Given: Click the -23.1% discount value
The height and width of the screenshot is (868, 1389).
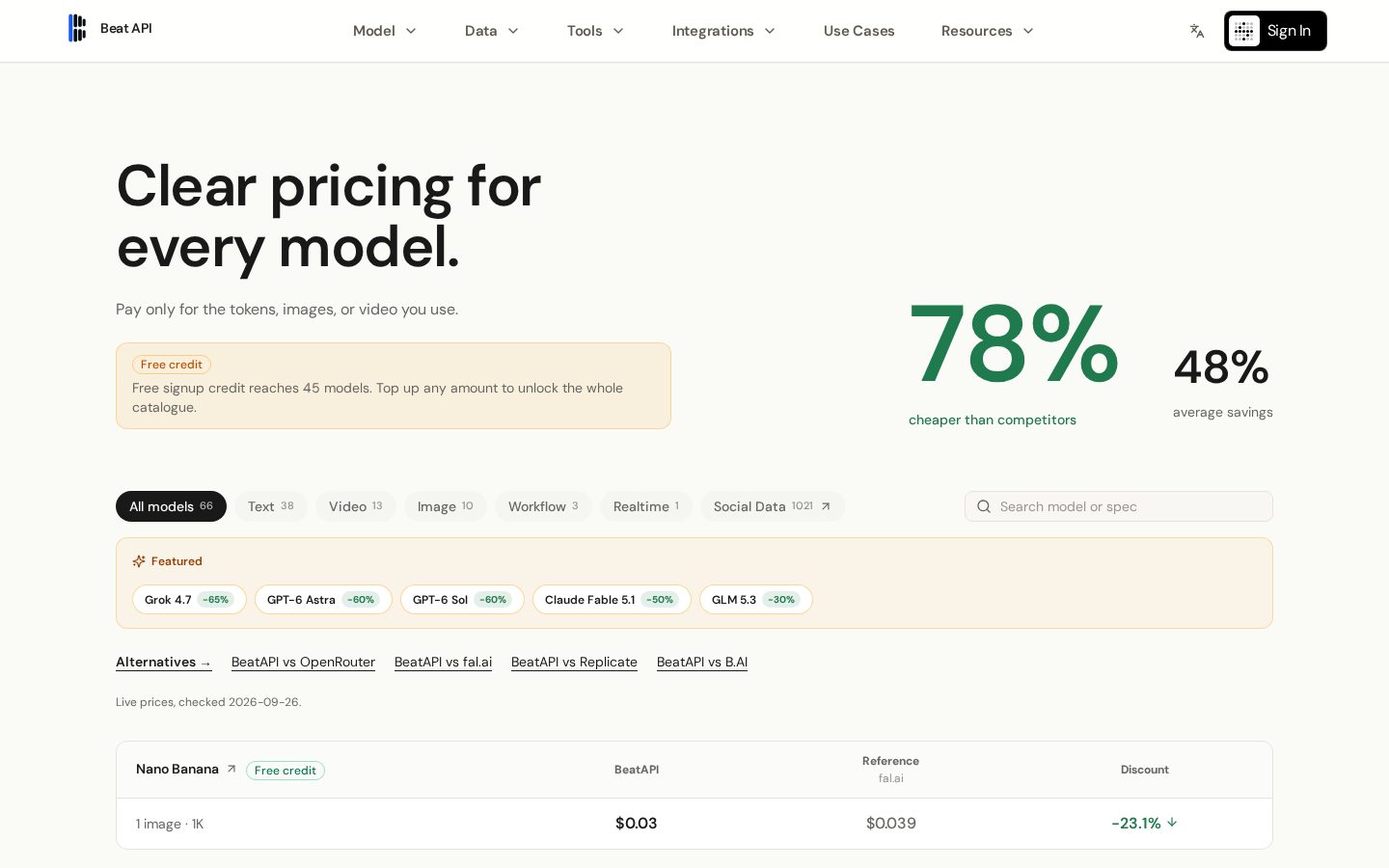Looking at the screenshot, I should point(1136,823).
